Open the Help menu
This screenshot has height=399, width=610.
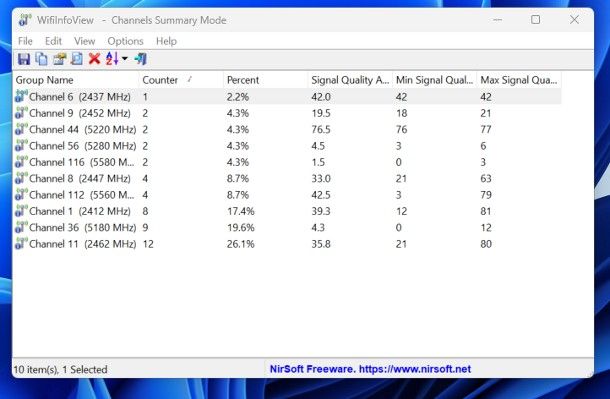pyautogui.click(x=166, y=41)
